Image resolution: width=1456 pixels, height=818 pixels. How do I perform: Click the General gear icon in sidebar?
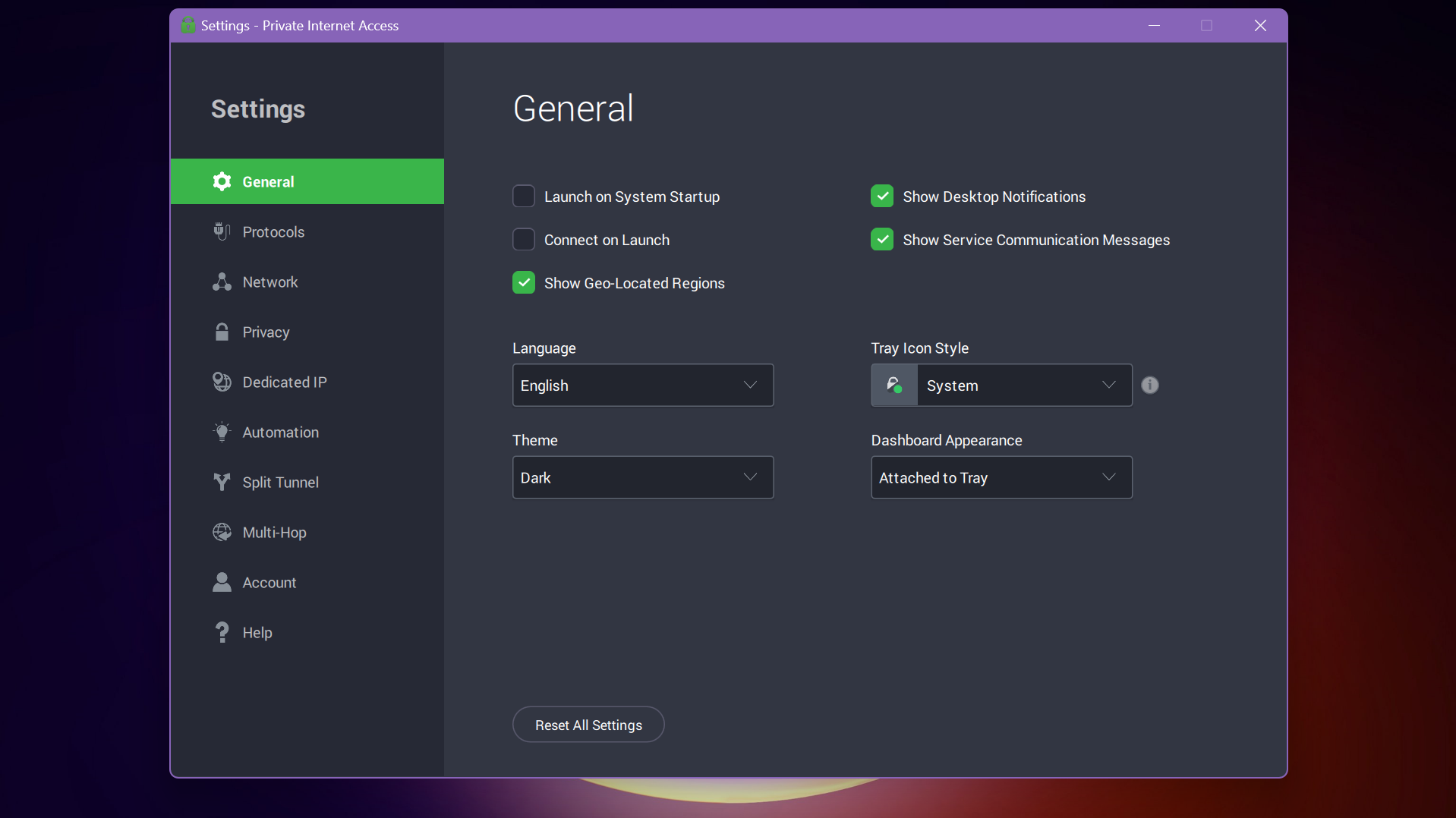222,181
